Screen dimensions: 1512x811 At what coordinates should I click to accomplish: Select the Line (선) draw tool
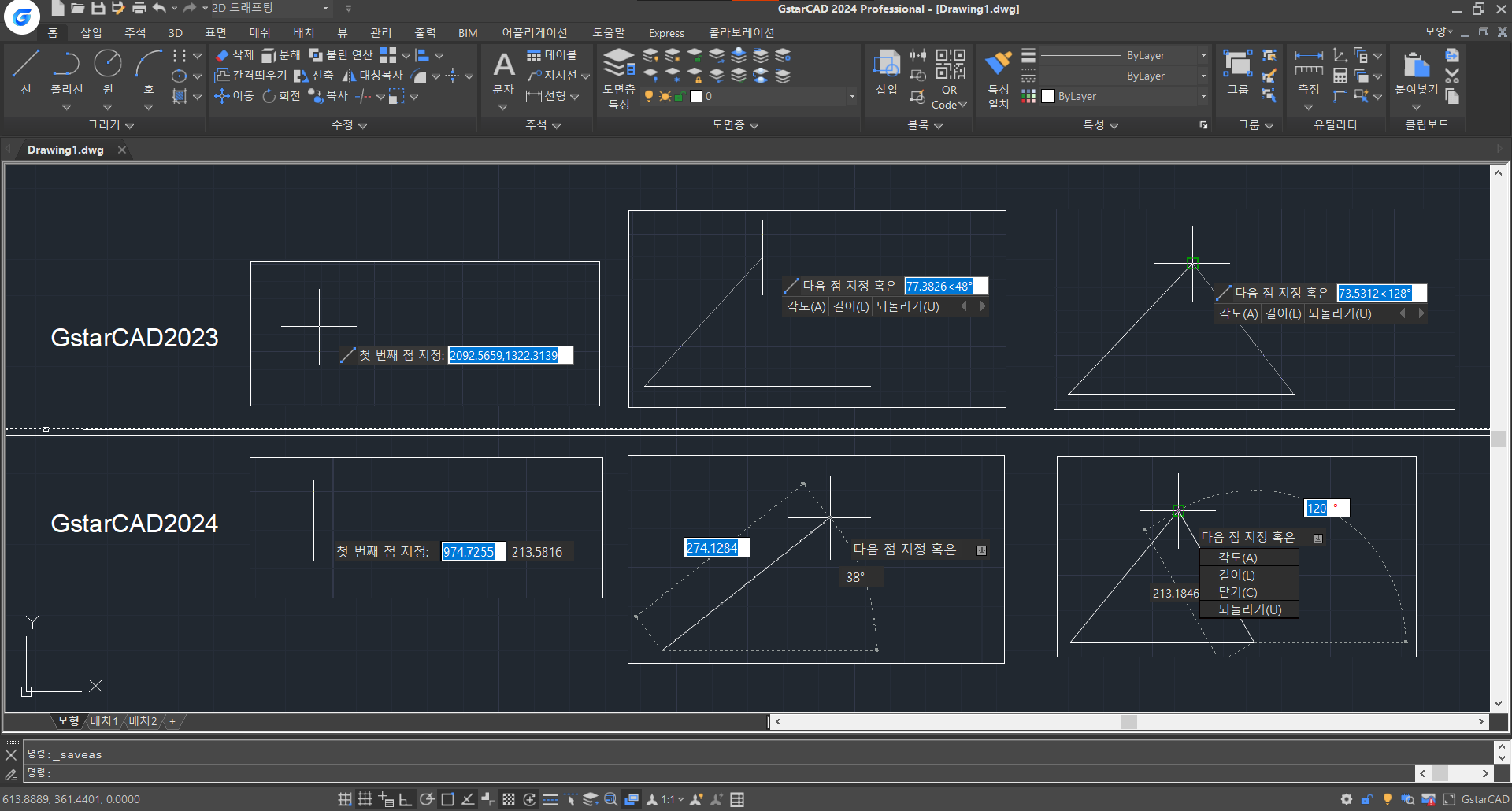coord(26,72)
